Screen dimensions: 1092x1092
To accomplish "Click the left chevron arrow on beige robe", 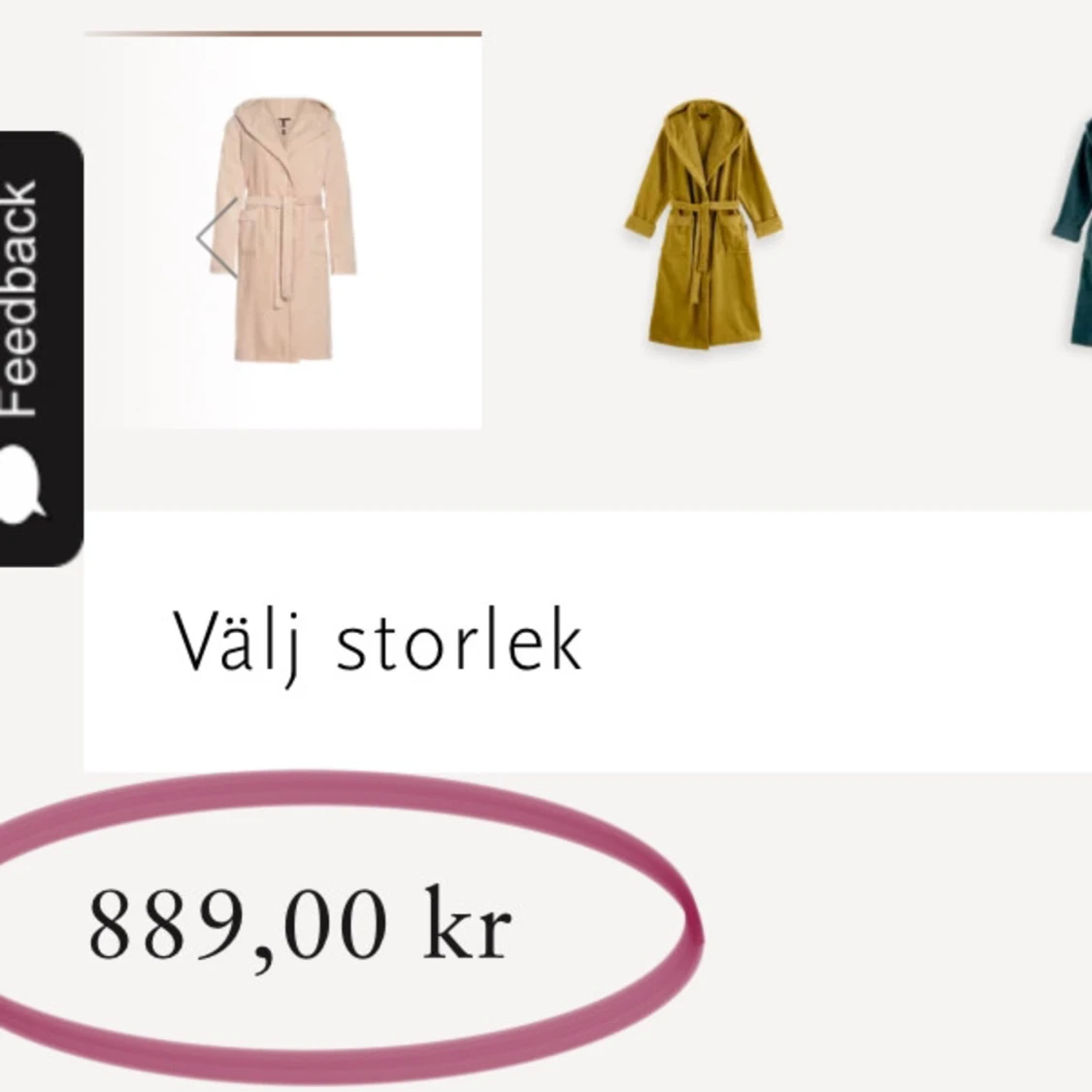I will (x=216, y=238).
